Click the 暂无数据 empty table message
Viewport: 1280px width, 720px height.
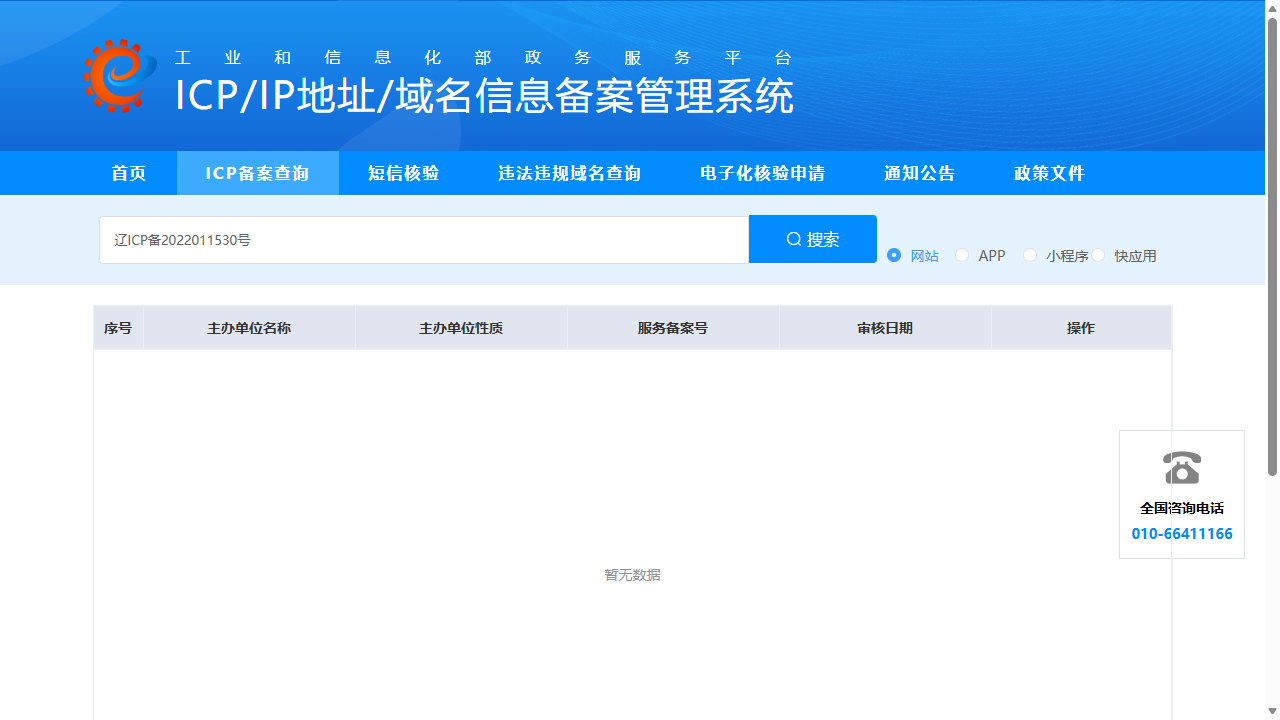[x=632, y=575]
